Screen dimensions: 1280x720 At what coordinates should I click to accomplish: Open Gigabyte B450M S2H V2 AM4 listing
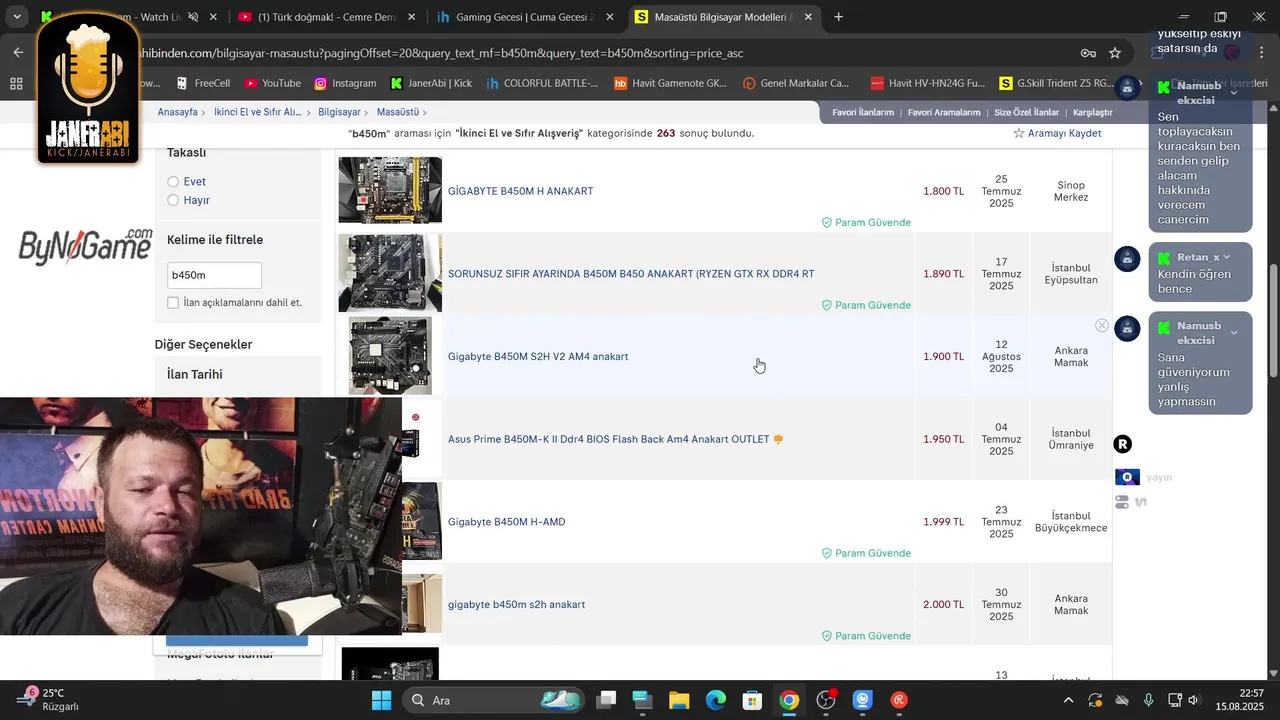tap(538, 356)
